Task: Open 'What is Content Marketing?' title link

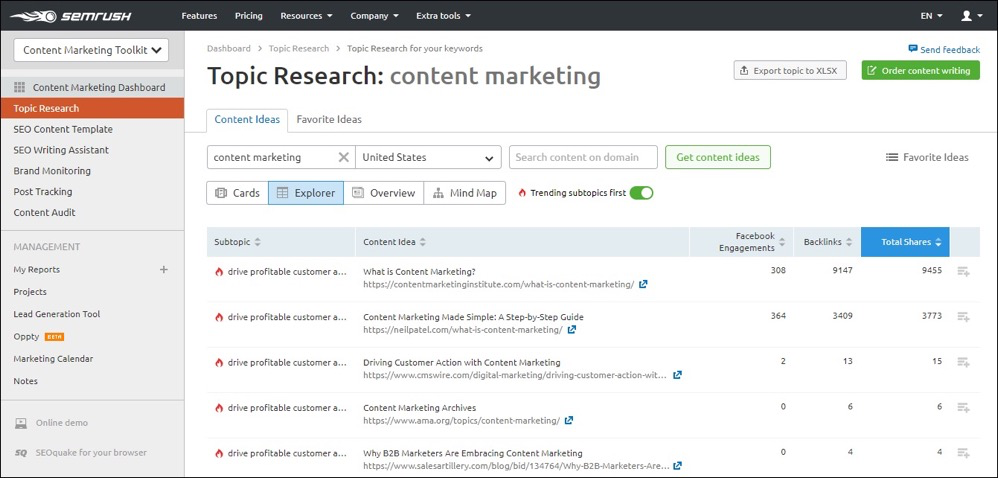Action: coord(419,272)
